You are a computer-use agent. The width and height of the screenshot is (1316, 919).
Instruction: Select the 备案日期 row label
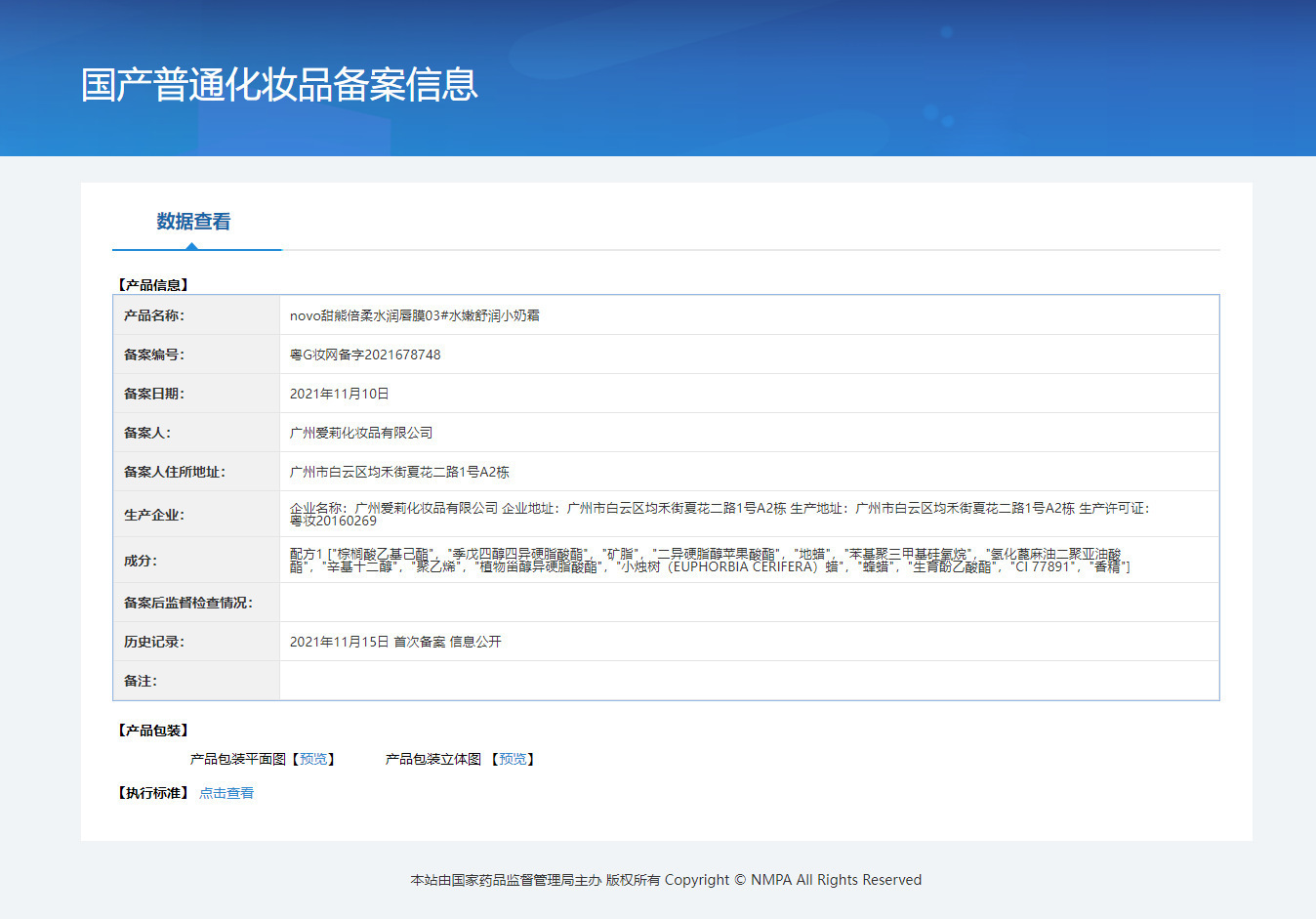tap(154, 394)
